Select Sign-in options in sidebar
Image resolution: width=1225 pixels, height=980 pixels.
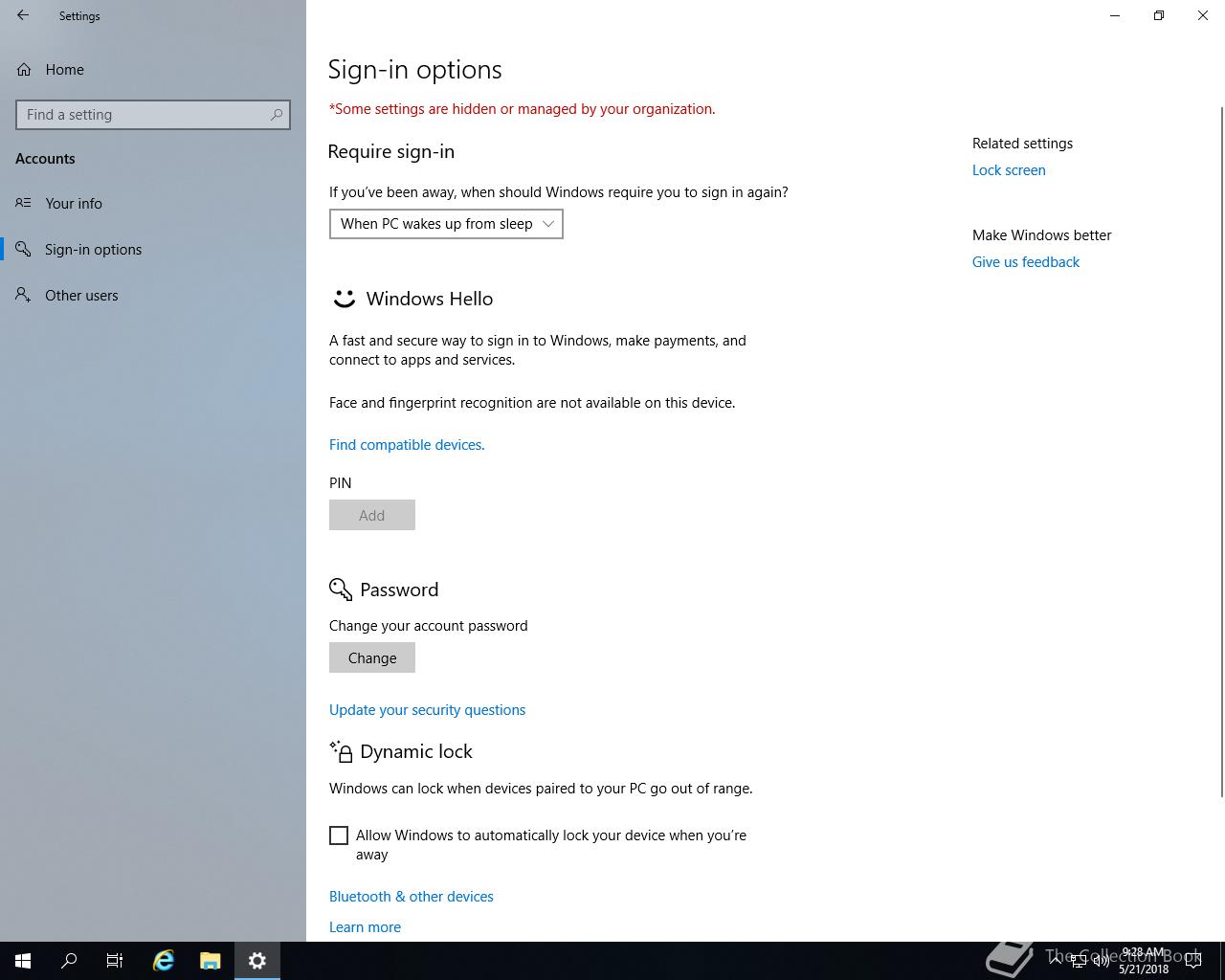[x=153, y=249]
